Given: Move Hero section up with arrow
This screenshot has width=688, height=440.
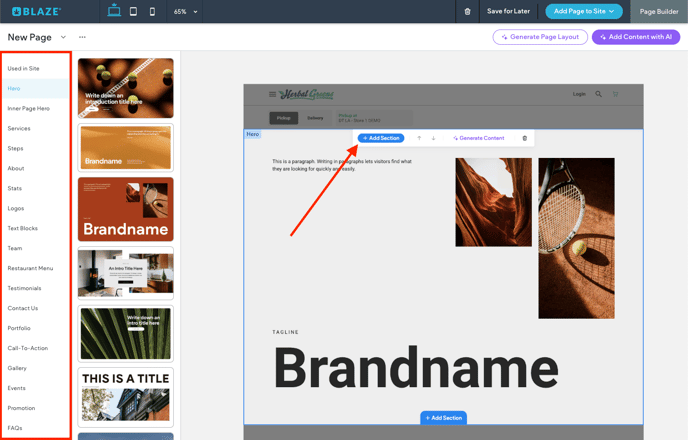Looking at the screenshot, I should (419, 138).
